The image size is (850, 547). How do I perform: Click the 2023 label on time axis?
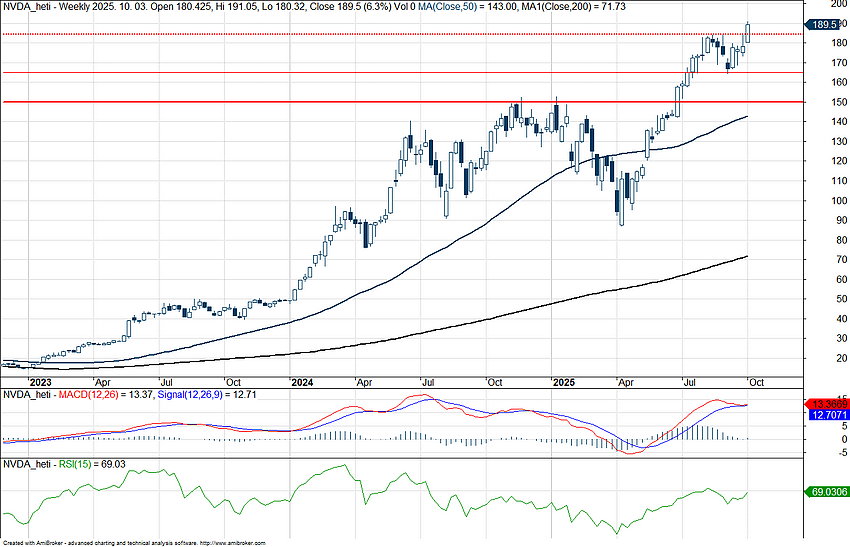(41, 382)
